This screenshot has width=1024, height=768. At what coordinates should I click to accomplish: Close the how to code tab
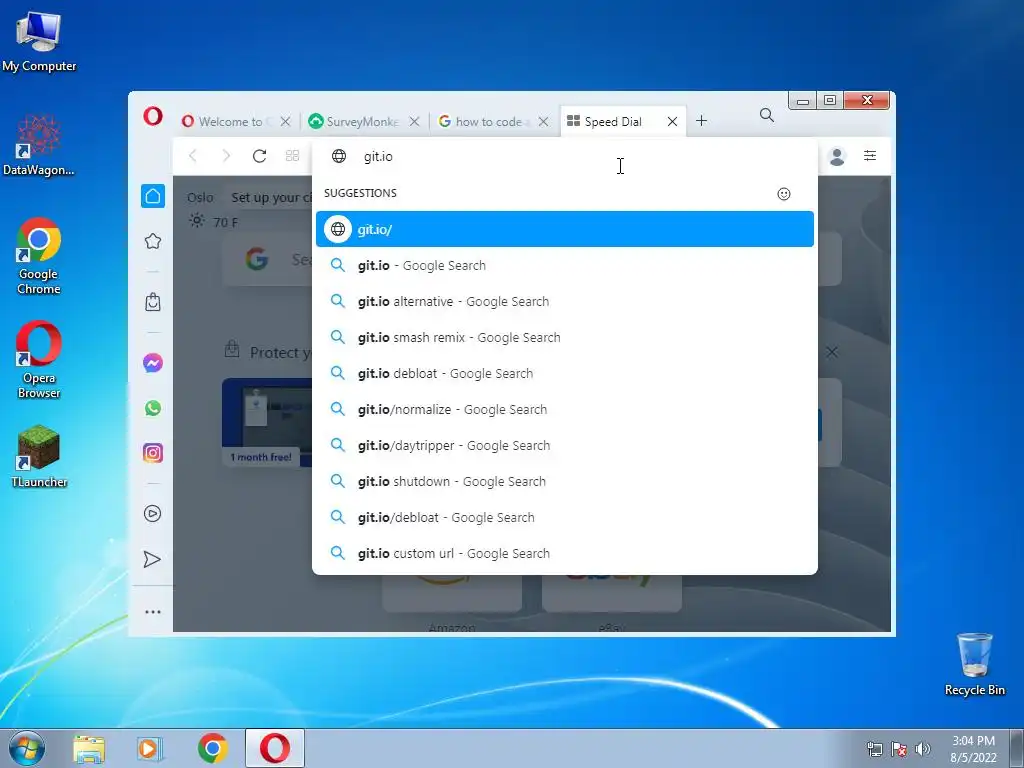tap(543, 121)
